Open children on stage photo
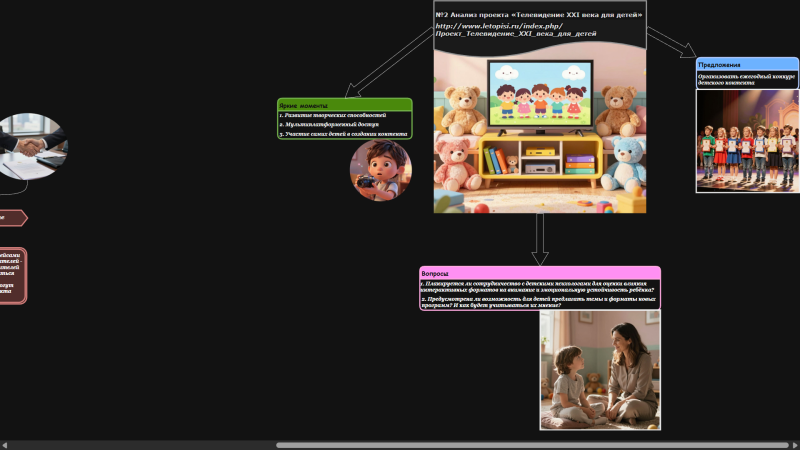The height and width of the screenshot is (450, 800). (x=747, y=140)
